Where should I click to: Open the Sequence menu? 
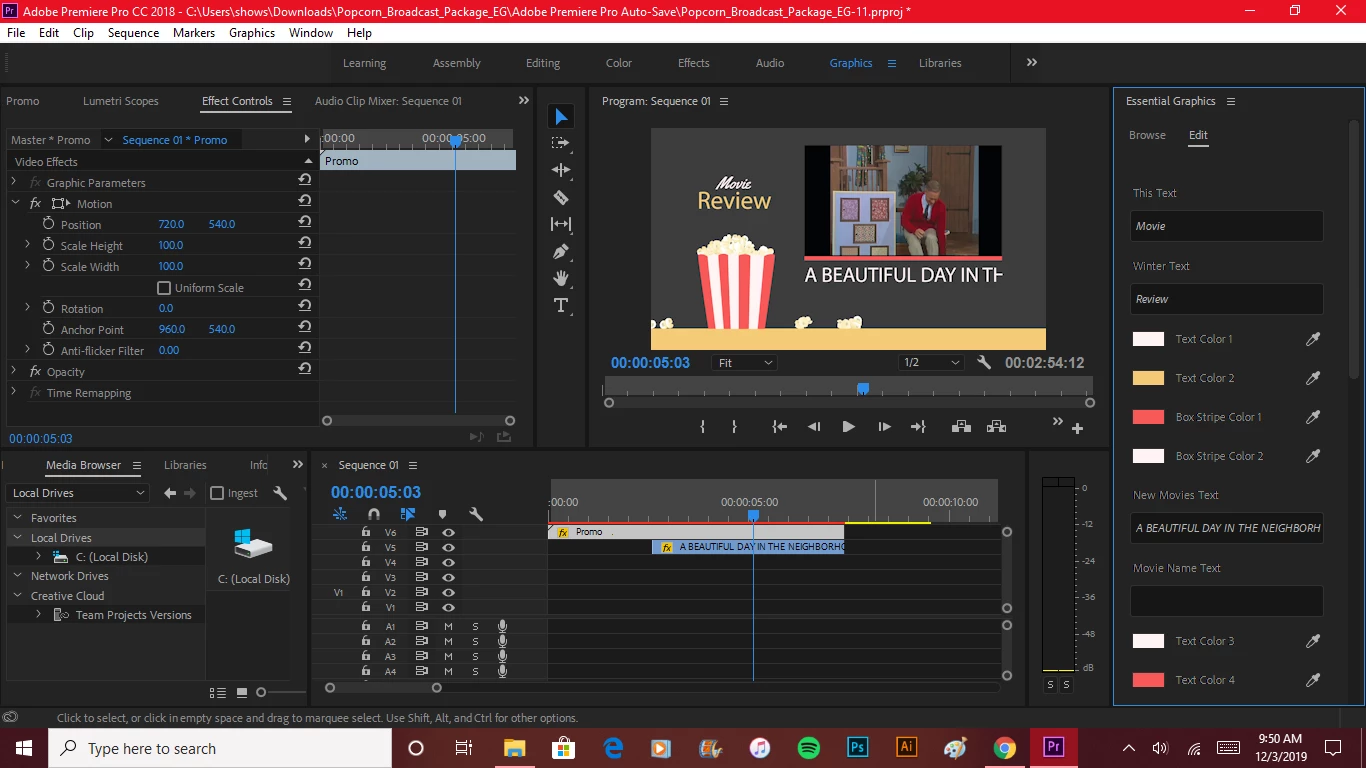click(x=133, y=32)
